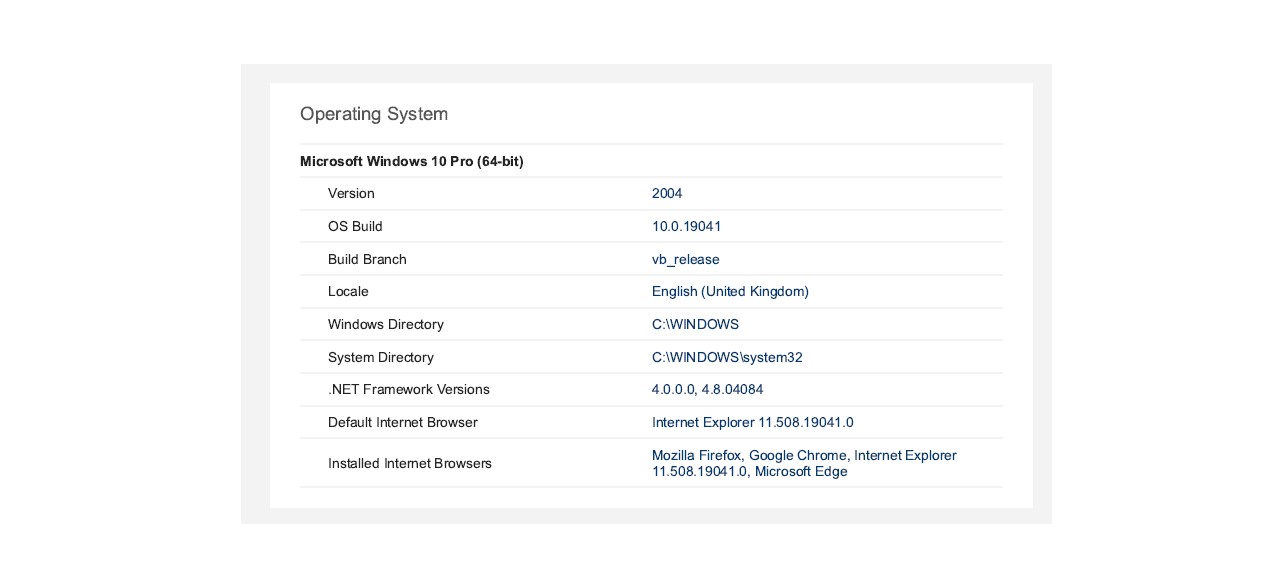Select the 4.0.0.0, 4.8.04084 value
Viewport: 1284px width, 588px height.
[708, 389]
